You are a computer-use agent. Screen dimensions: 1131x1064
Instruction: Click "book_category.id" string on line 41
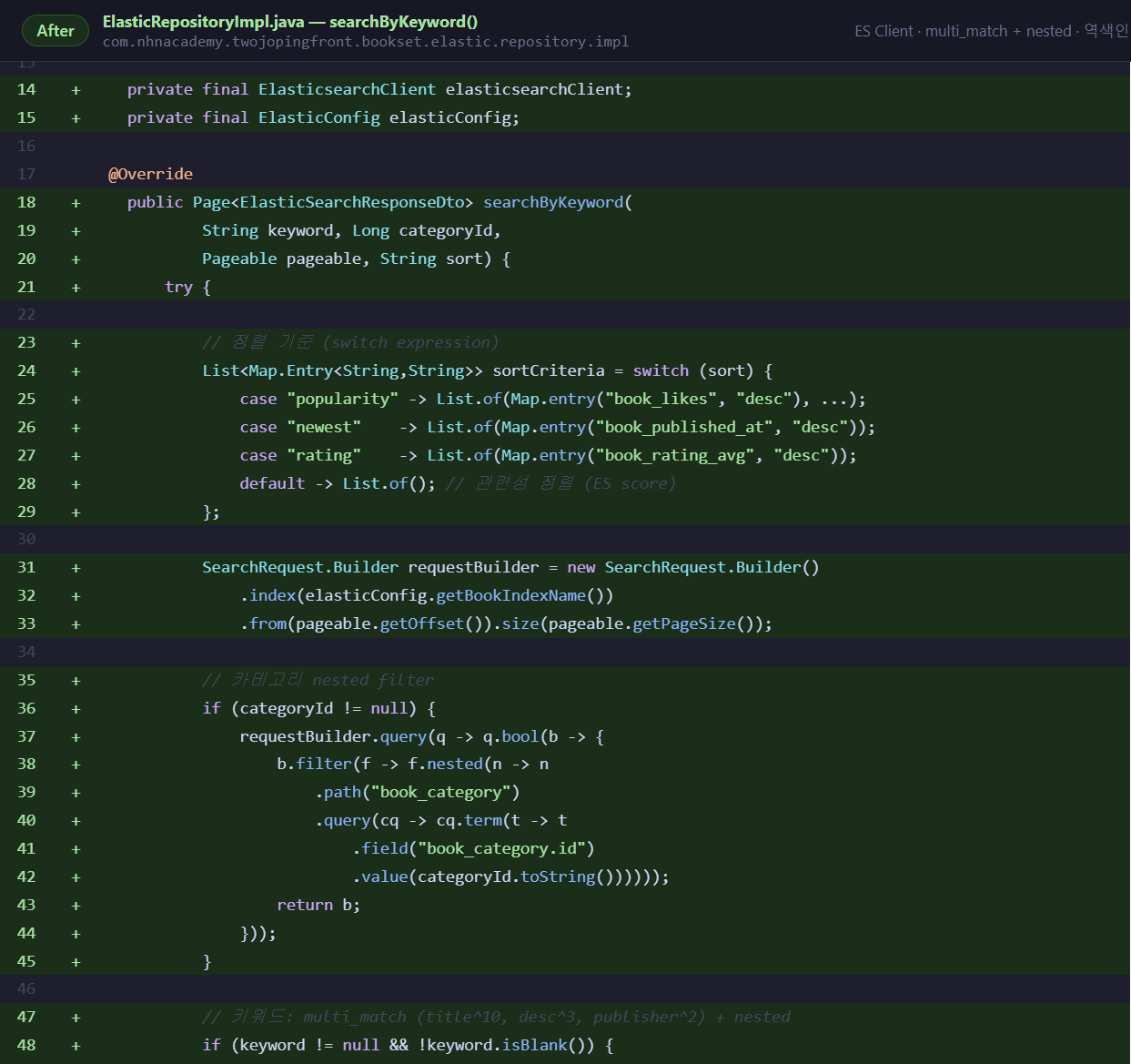[x=501, y=848]
